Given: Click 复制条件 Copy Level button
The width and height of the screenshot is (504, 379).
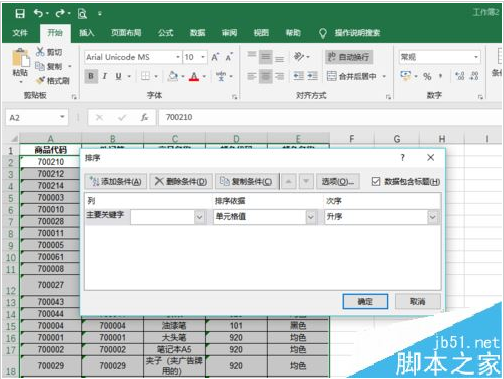Looking at the screenshot, I should (247, 182).
